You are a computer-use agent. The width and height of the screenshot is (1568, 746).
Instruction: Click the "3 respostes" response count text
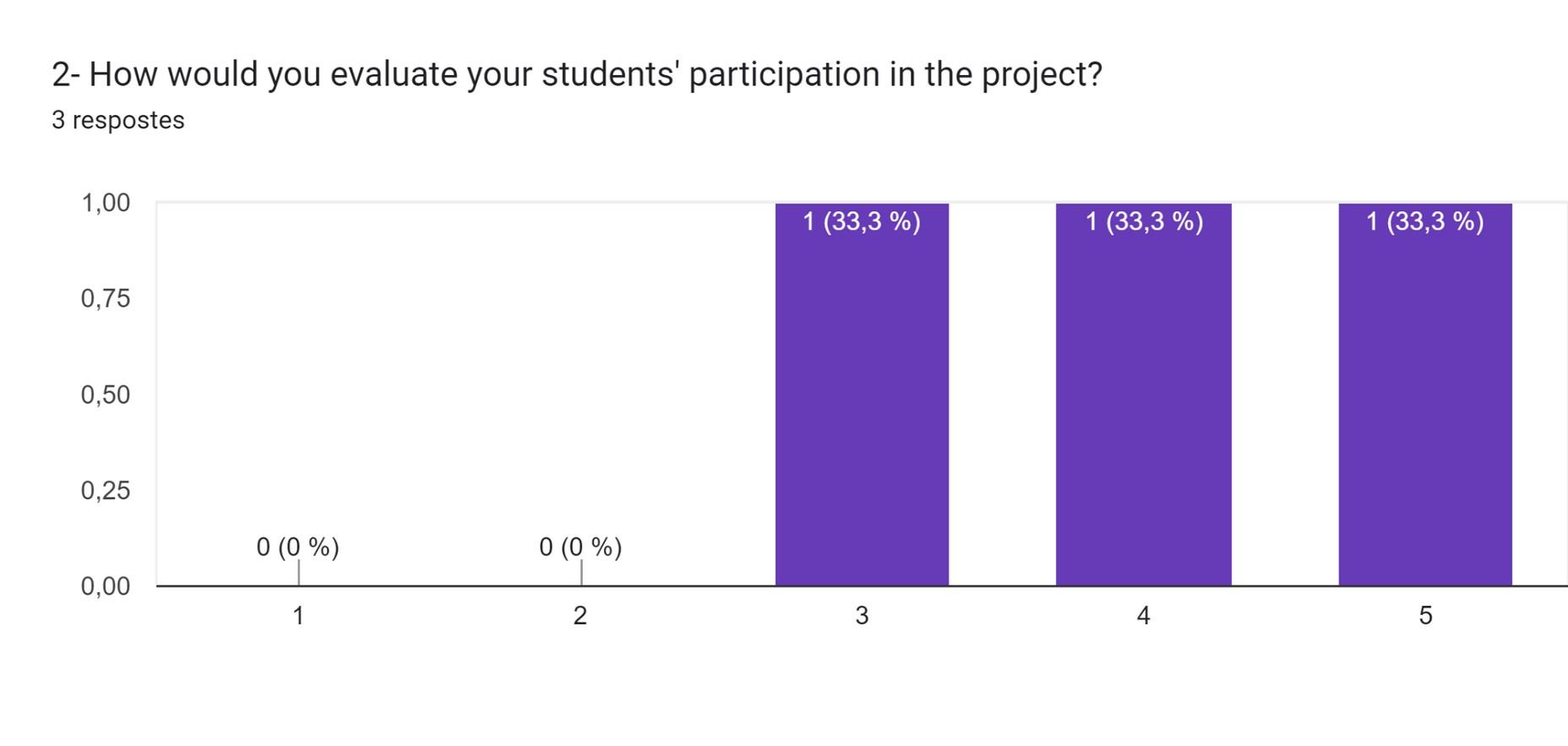click(118, 120)
